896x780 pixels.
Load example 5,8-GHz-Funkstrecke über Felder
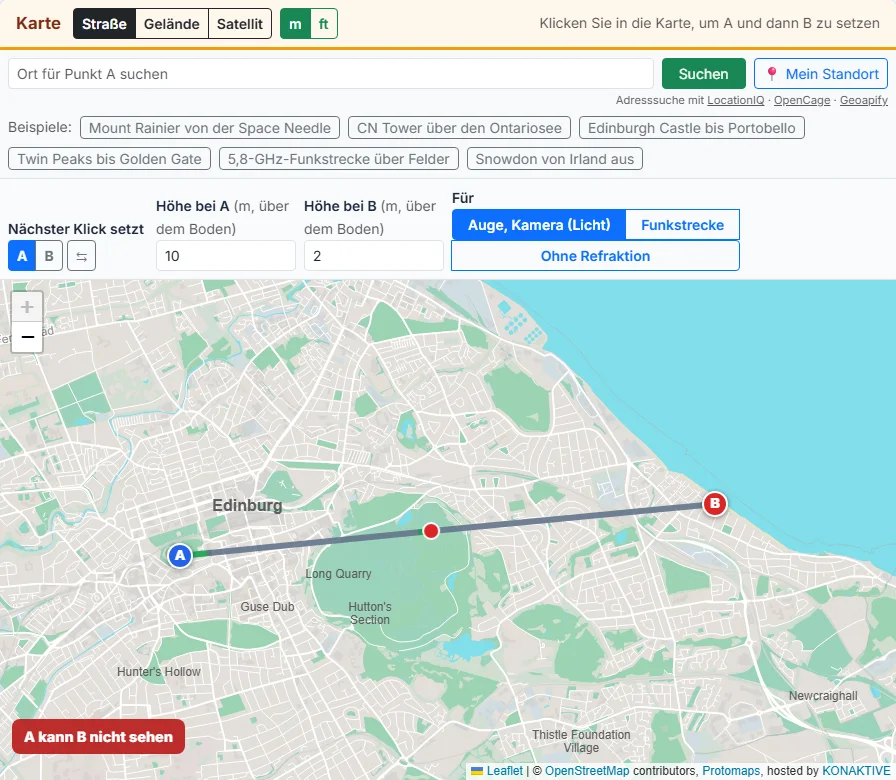tap(339, 159)
